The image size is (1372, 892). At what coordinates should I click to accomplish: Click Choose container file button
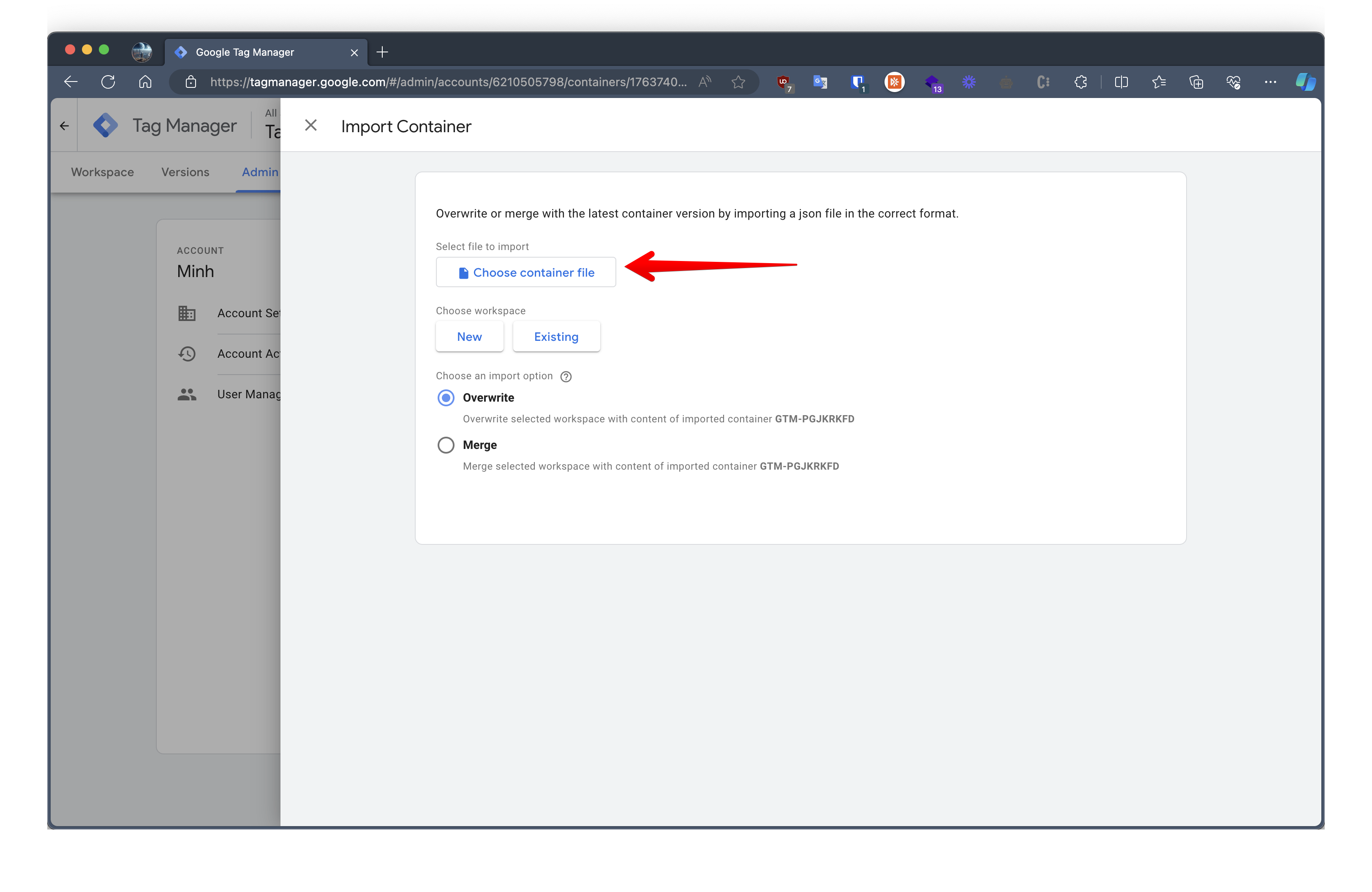[x=526, y=272]
